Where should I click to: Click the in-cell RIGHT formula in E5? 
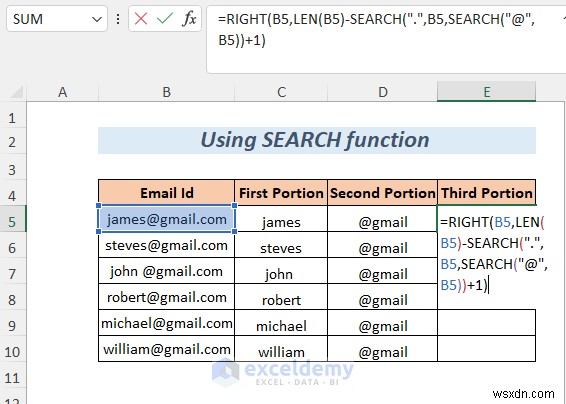click(493, 253)
